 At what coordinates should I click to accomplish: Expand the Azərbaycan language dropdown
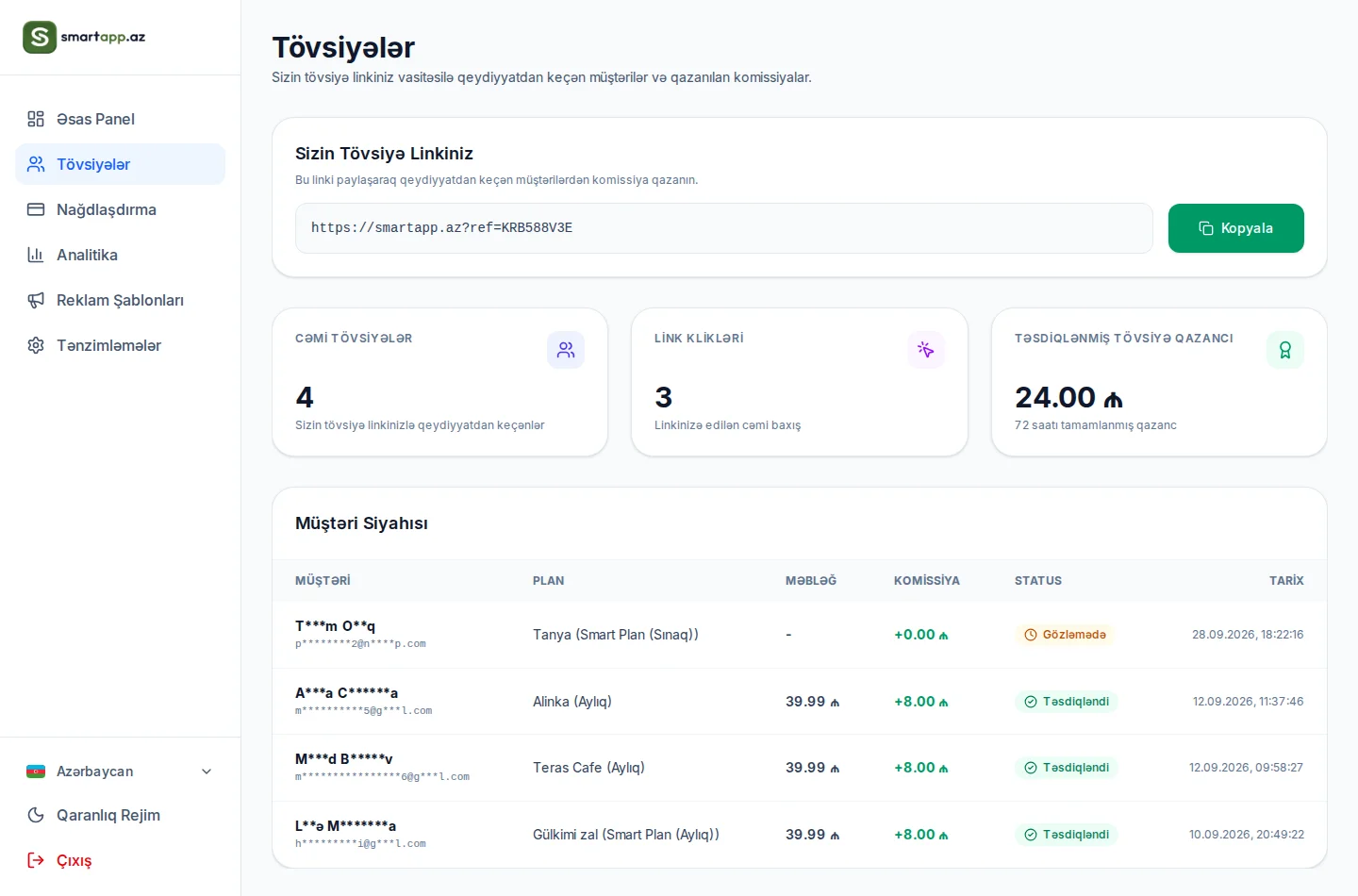(x=207, y=772)
